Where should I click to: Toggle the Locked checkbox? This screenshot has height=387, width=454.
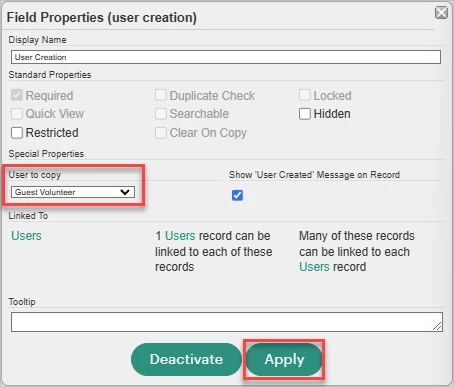[x=305, y=95]
